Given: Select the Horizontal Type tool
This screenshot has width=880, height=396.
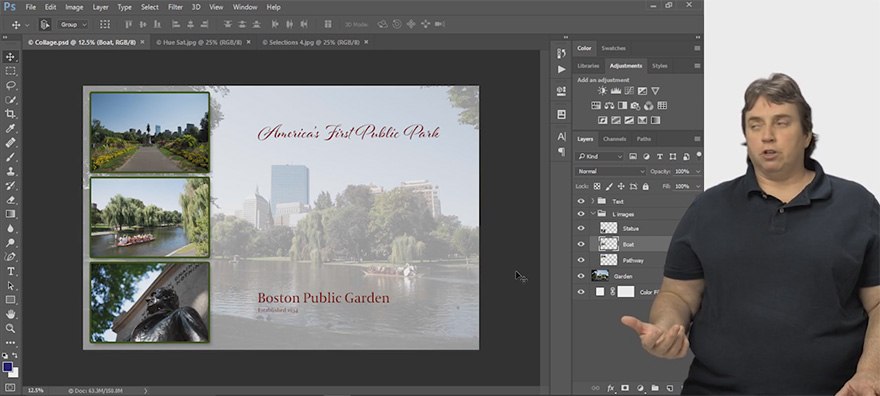Looking at the screenshot, I should (11, 271).
